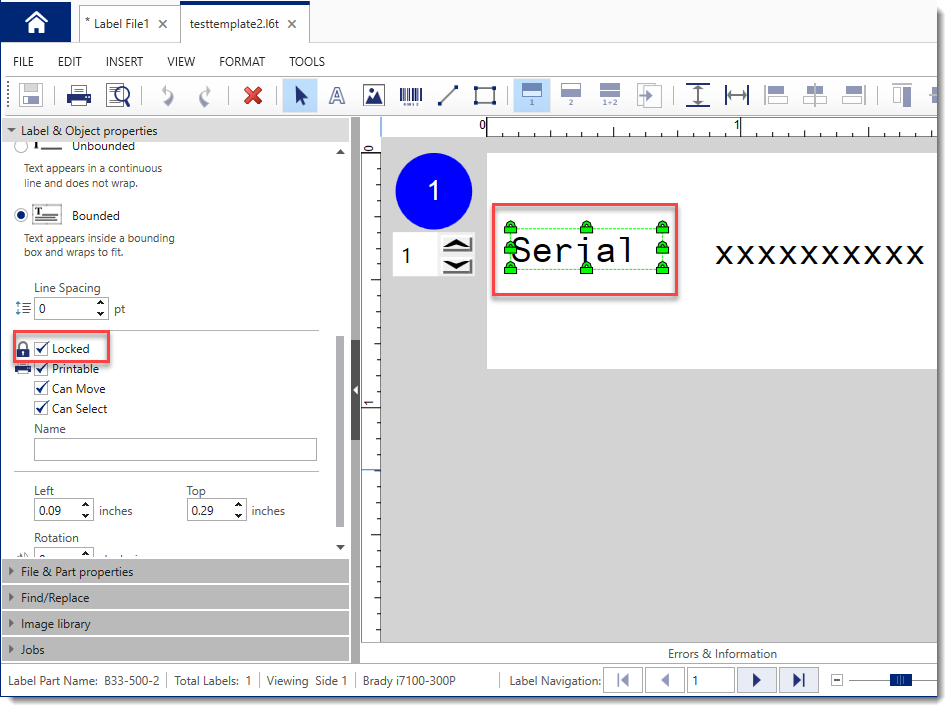Select the Insert Picture tool

pyautogui.click(x=374, y=96)
